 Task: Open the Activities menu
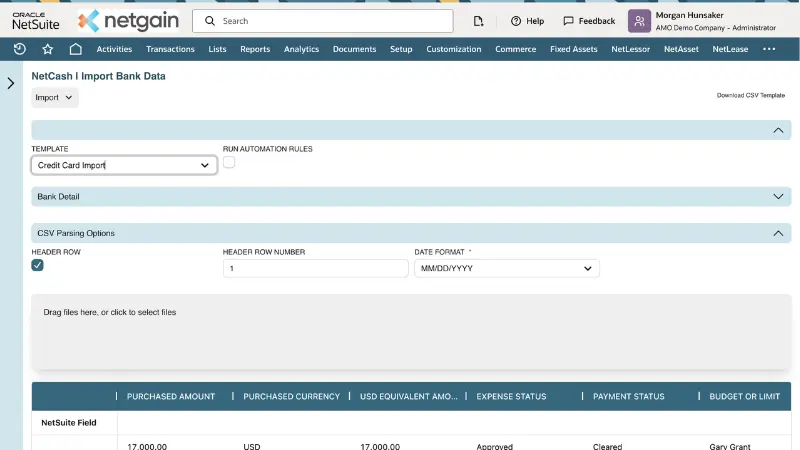click(x=114, y=49)
